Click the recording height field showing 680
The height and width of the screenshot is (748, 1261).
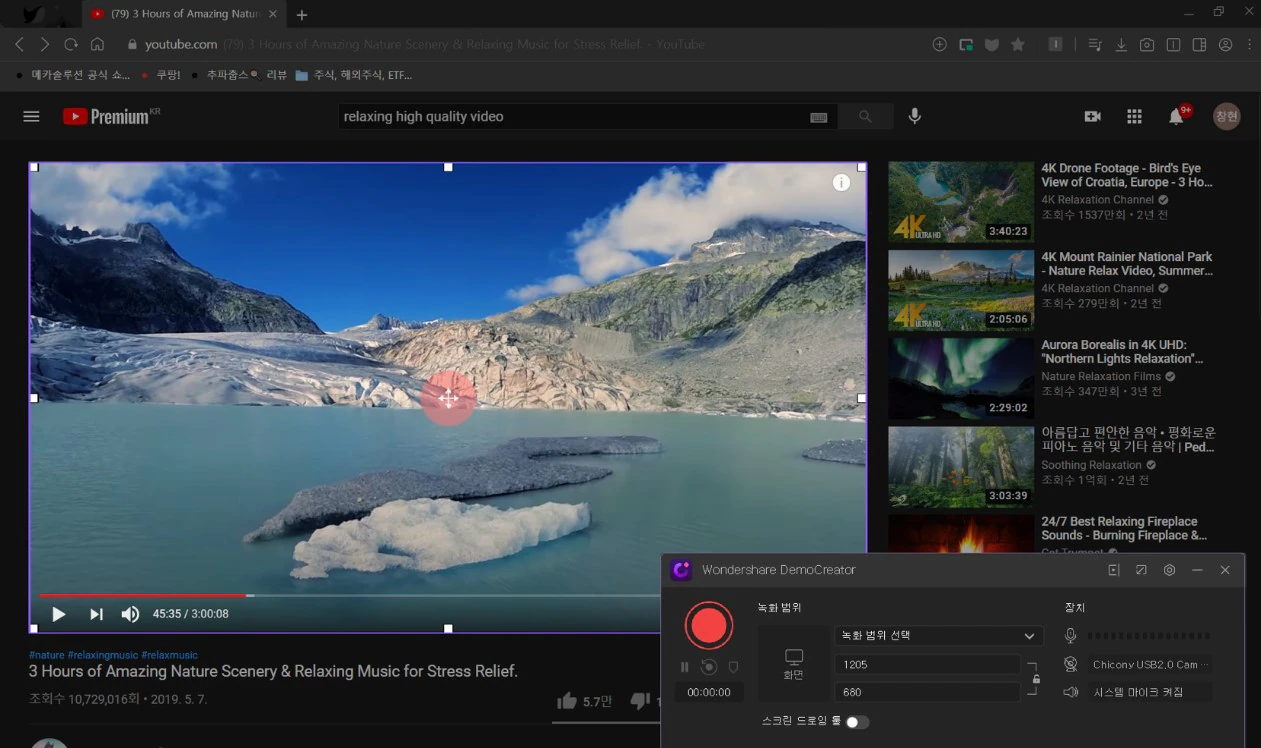(x=927, y=692)
